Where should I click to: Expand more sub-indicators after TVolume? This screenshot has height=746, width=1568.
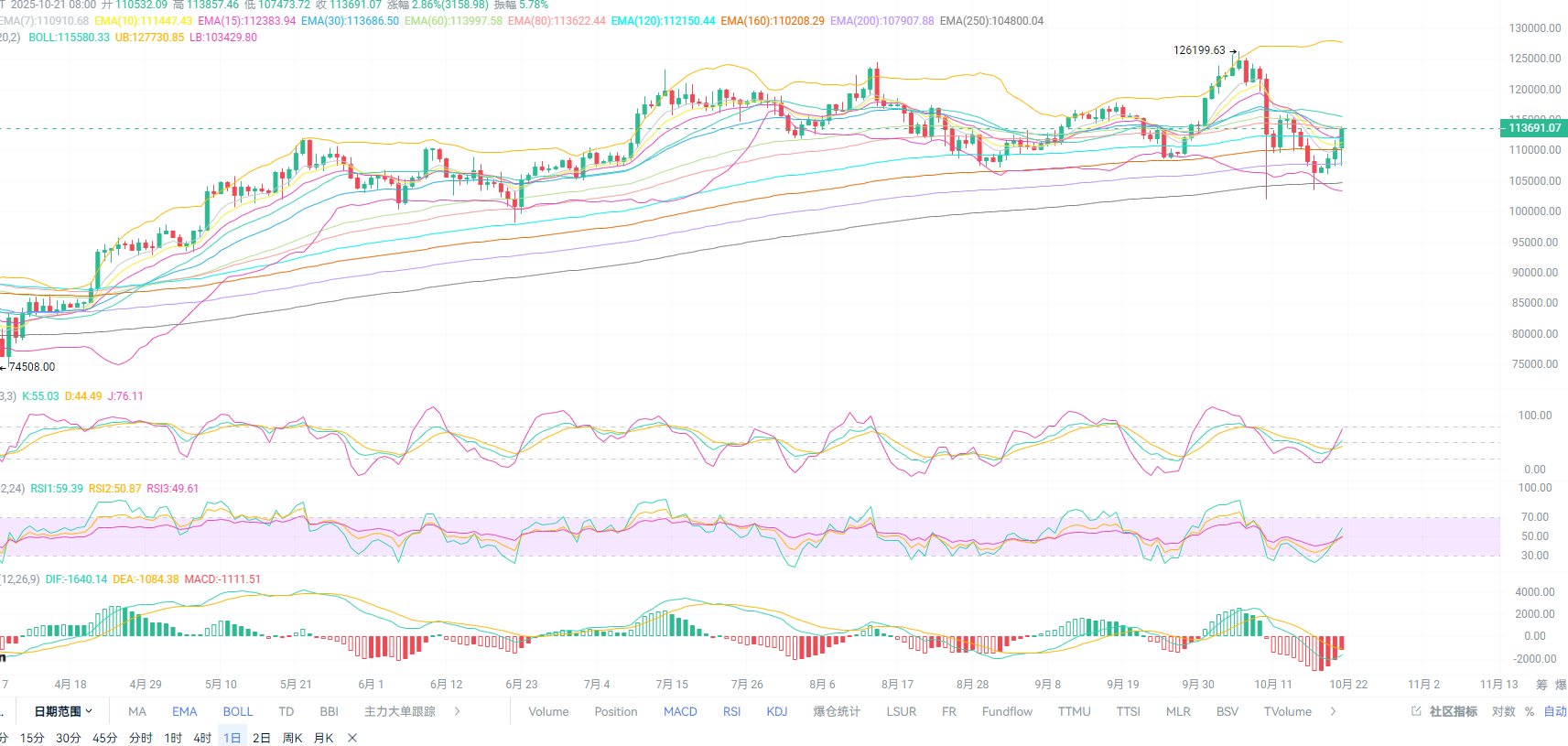(1333, 711)
